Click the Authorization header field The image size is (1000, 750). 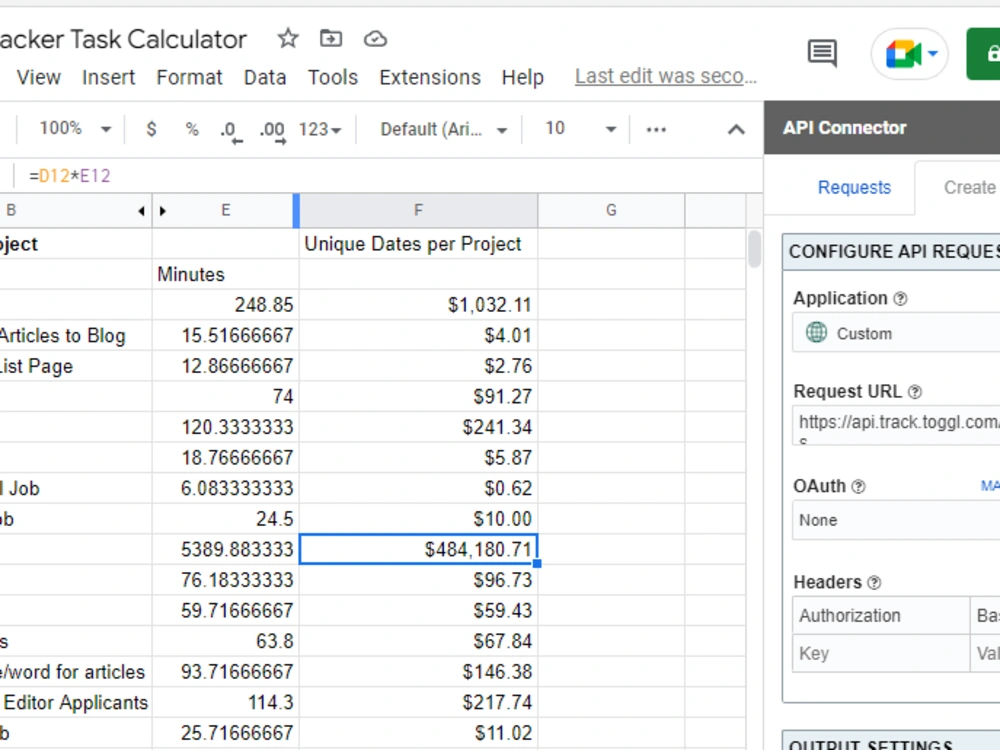pyautogui.click(x=881, y=616)
